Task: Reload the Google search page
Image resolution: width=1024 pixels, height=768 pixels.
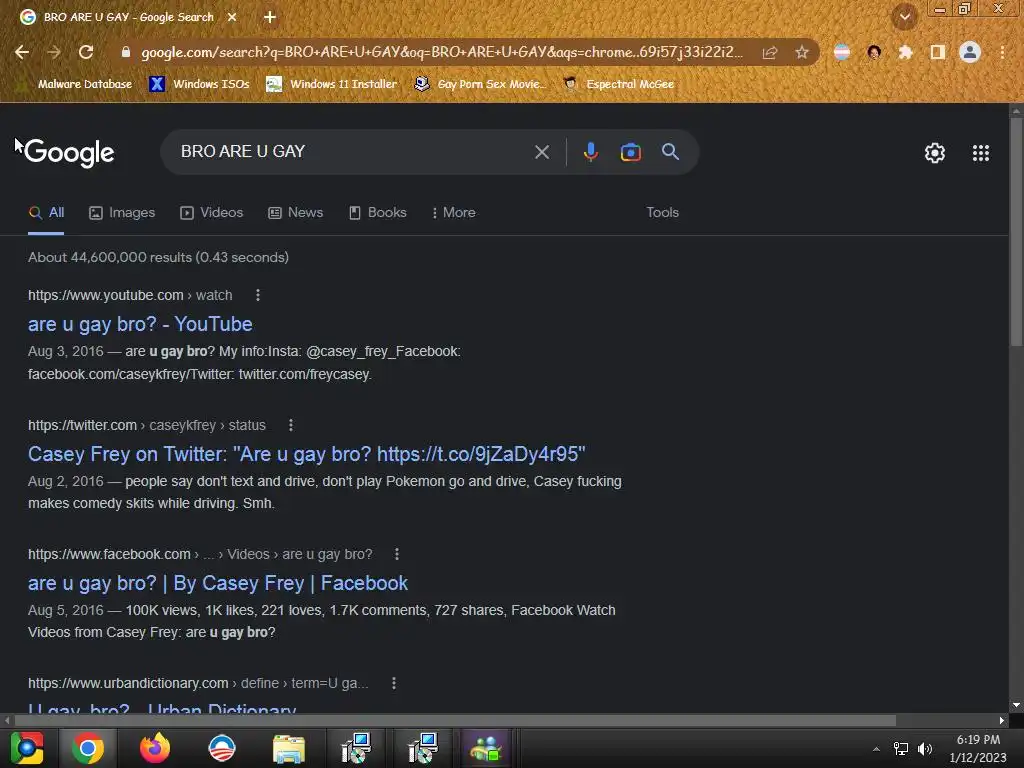Action: pyautogui.click(x=86, y=52)
